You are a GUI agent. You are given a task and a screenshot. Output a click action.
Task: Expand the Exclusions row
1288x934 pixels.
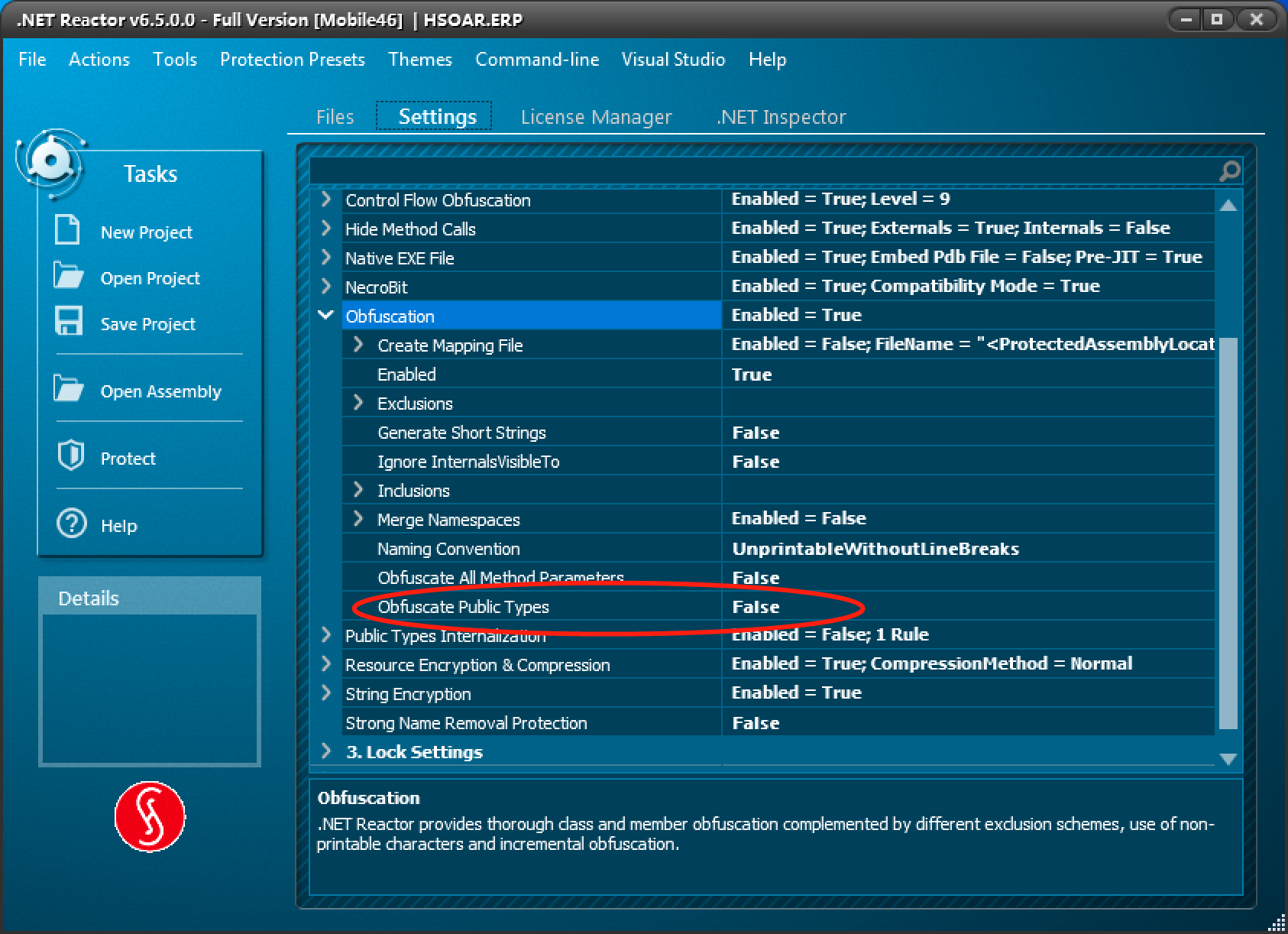[x=358, y=403]
